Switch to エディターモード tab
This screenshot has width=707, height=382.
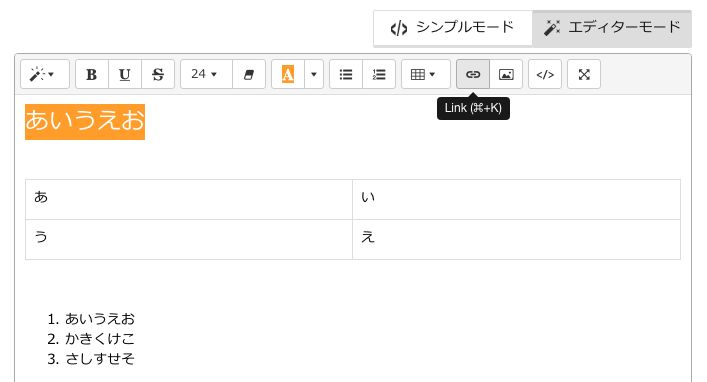(612, 28)
